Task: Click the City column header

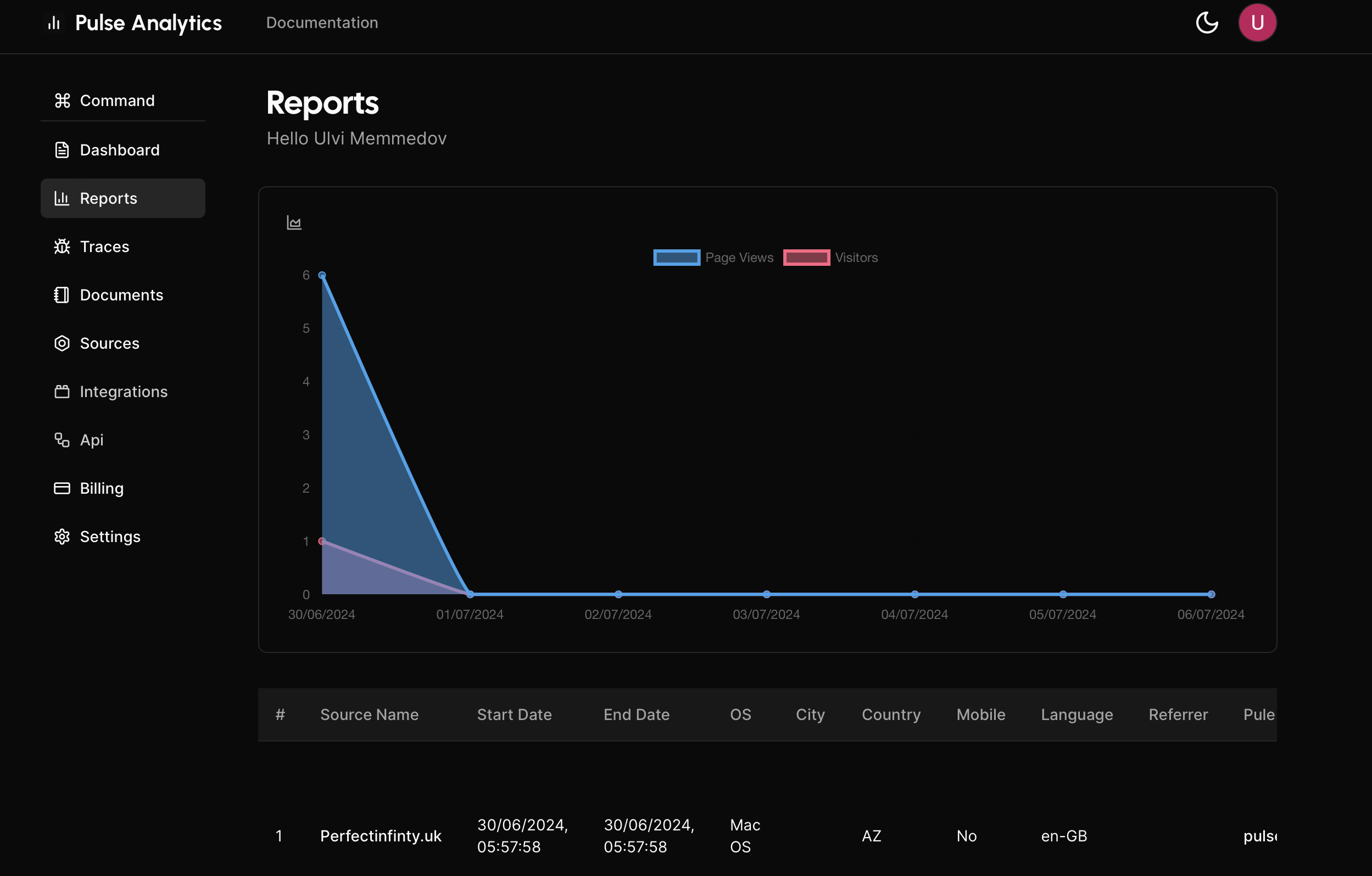Action: pos(810,715)
